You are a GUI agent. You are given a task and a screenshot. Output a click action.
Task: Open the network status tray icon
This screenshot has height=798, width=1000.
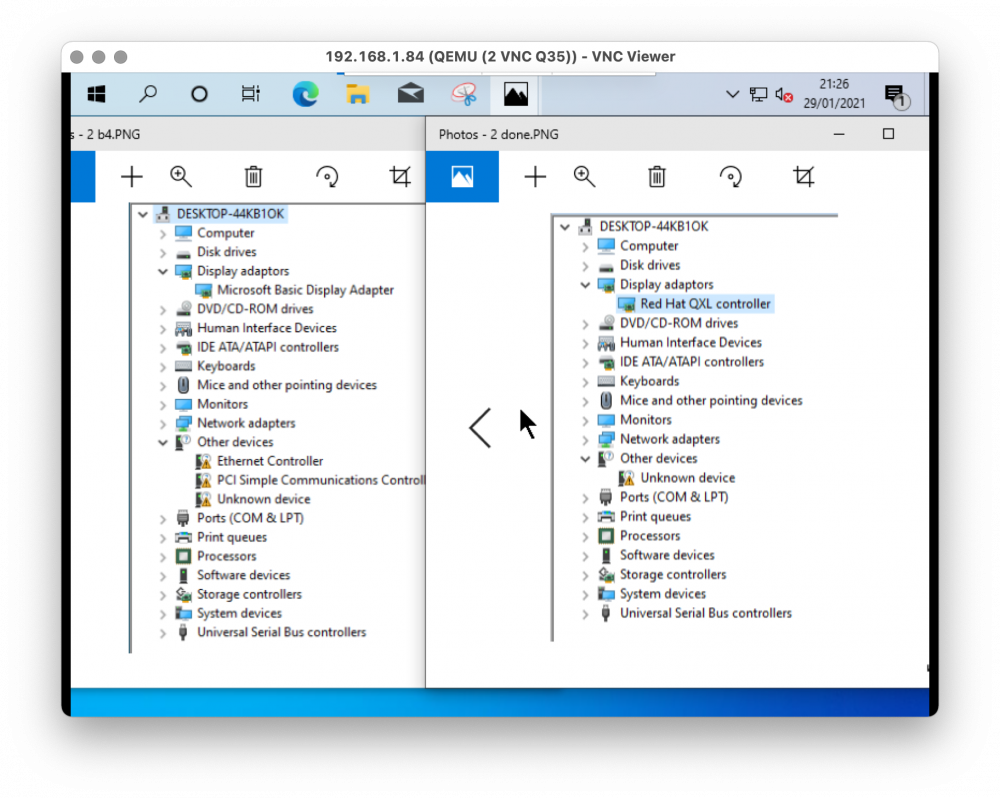(758, 94)
